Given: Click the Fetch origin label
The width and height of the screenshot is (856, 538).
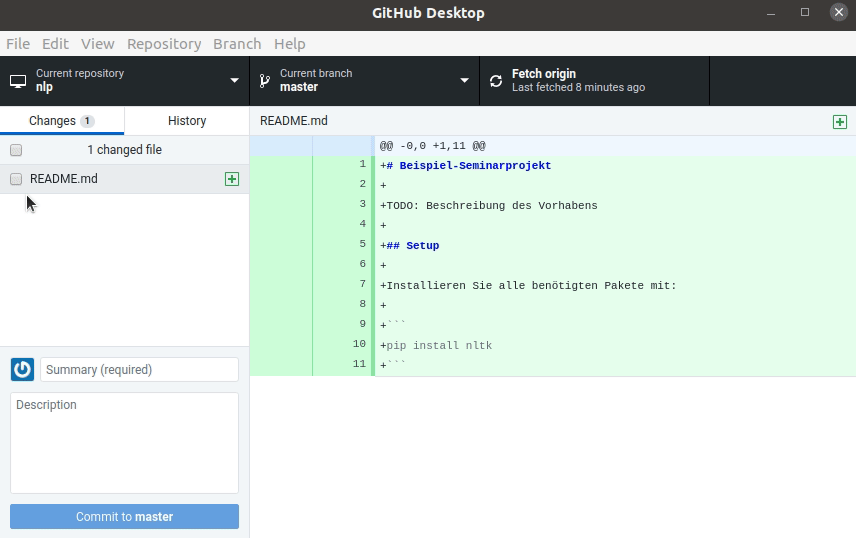Looking at the screenshot, I should [x=544, y=74].
